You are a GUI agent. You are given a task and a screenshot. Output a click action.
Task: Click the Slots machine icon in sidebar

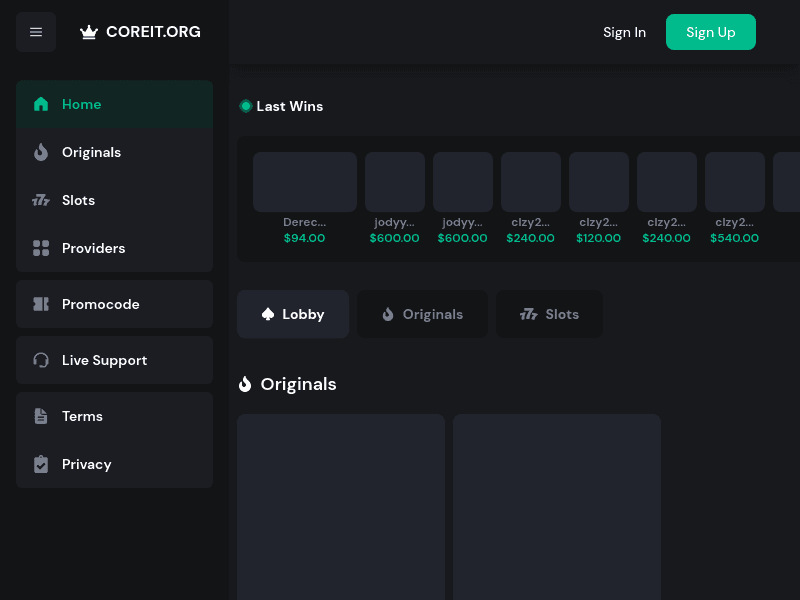point(41,200)
